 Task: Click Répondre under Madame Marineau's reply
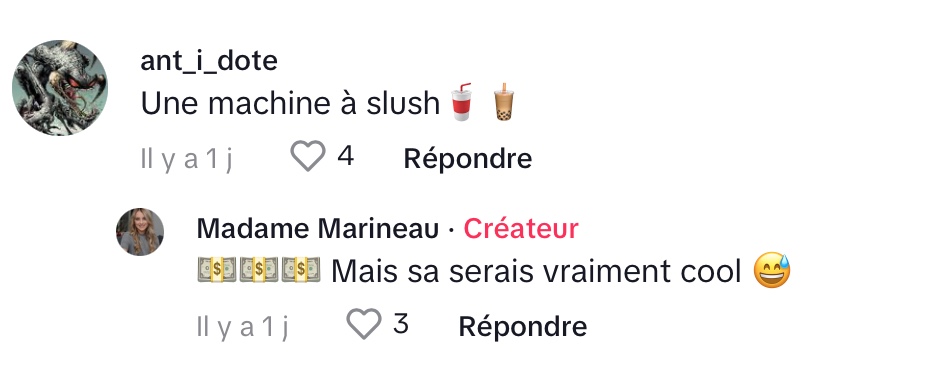tap(523, 327)
